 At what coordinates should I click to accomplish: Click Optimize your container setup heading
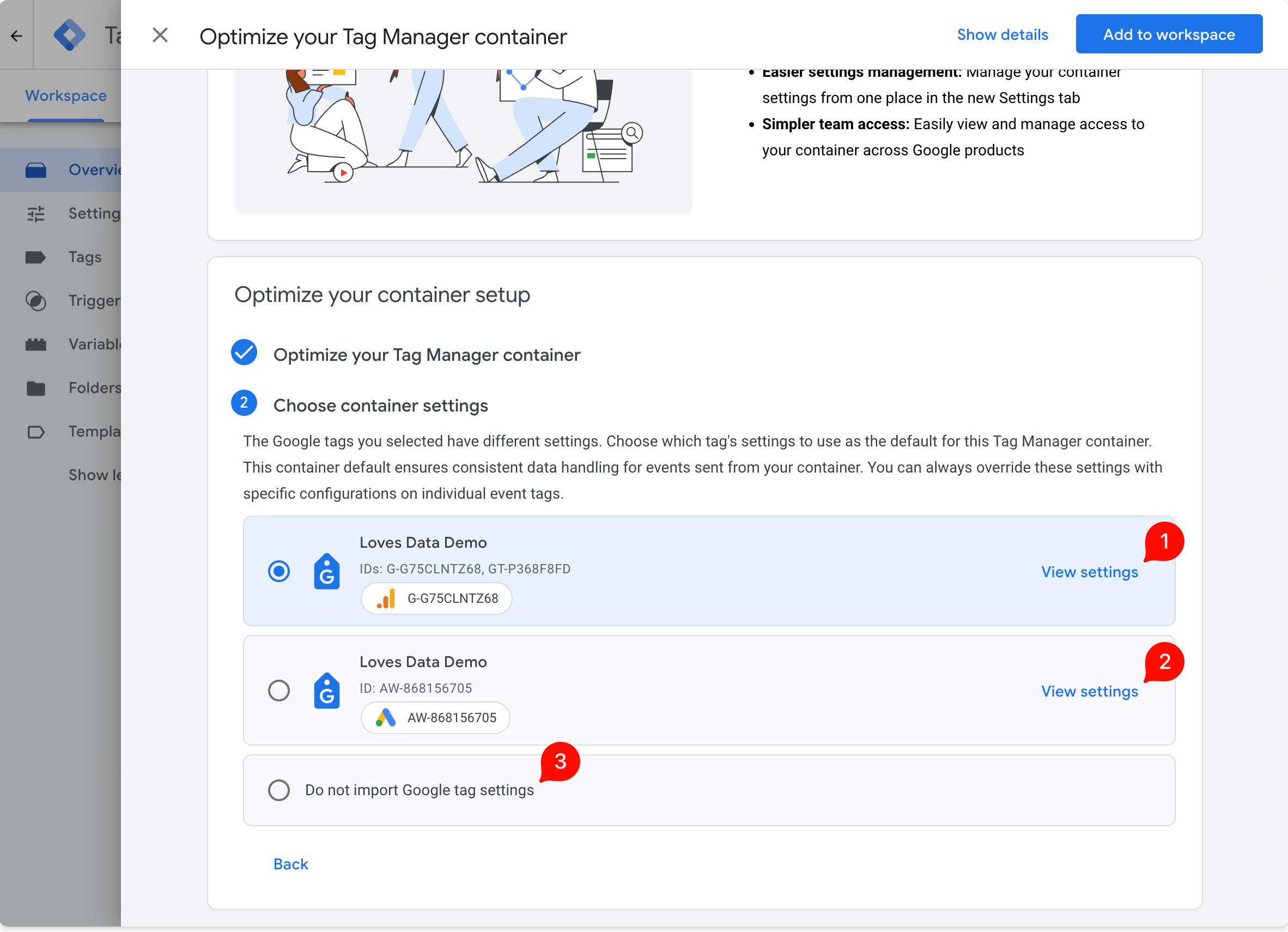(382, 295)
